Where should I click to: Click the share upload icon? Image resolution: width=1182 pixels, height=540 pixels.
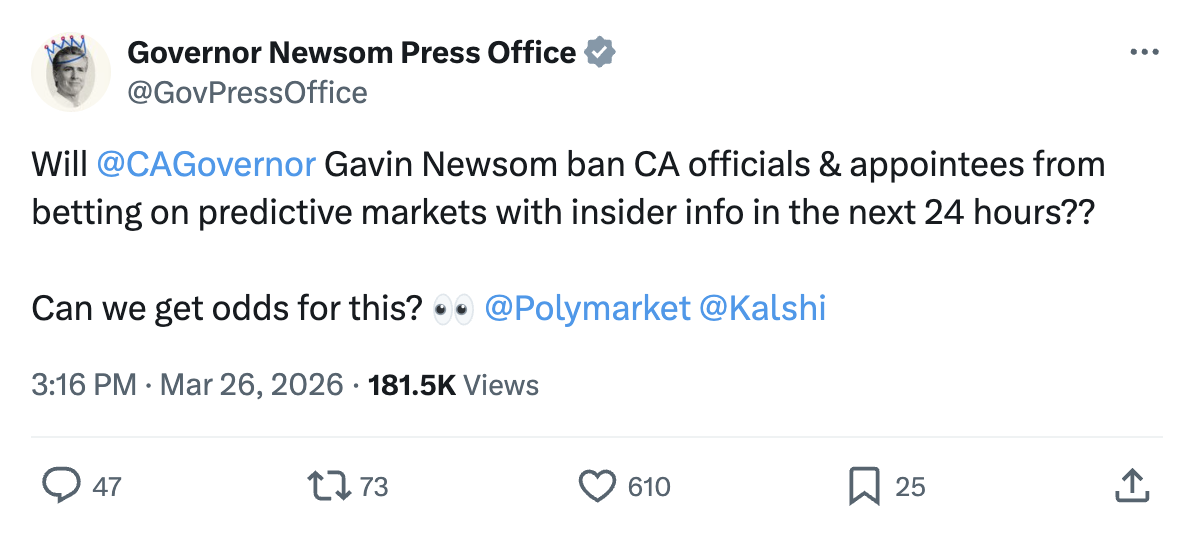[1130, 487]
